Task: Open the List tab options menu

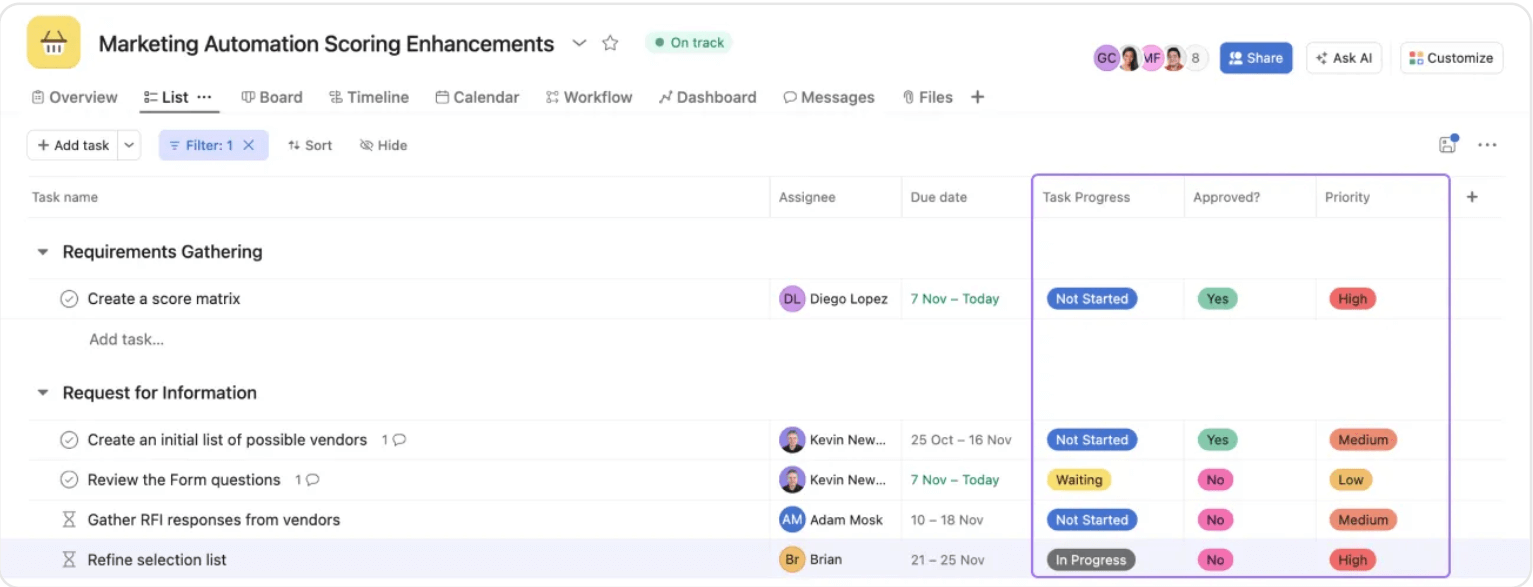Action: [204, 97]
